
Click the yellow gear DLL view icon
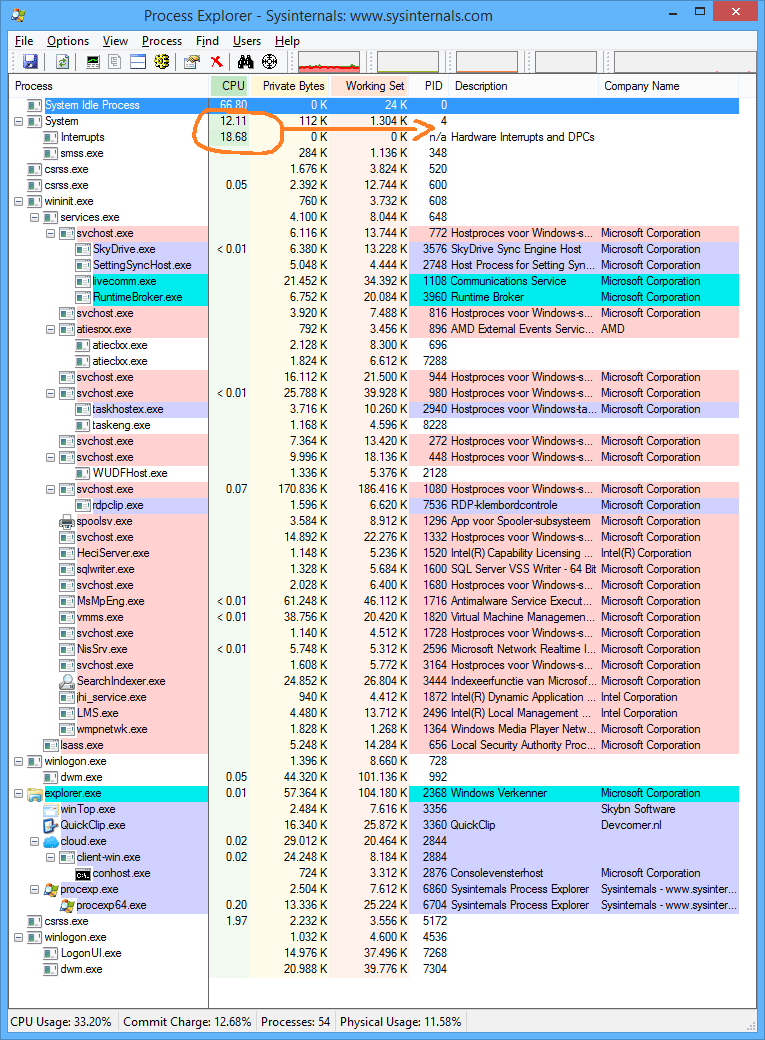click(161, 62)
